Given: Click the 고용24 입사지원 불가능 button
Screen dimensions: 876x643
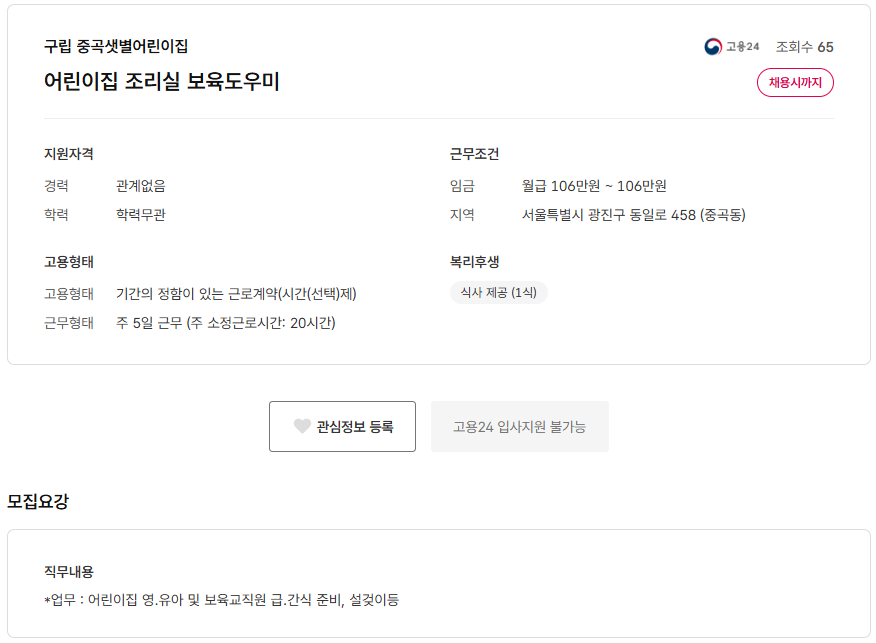Looking at the screenshot, I should (519, 426).
